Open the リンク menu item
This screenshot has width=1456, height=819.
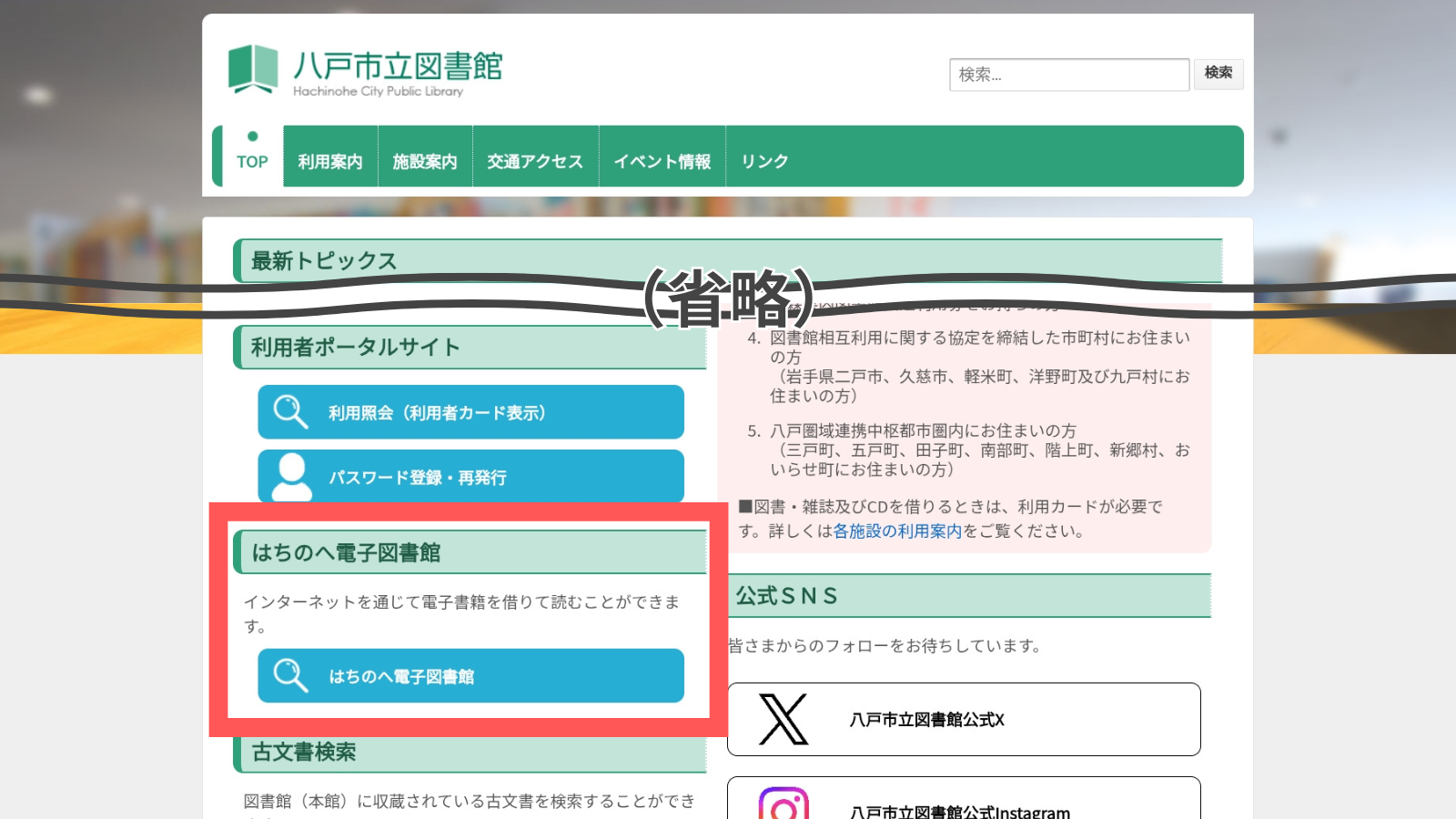(x=764, y=161)
